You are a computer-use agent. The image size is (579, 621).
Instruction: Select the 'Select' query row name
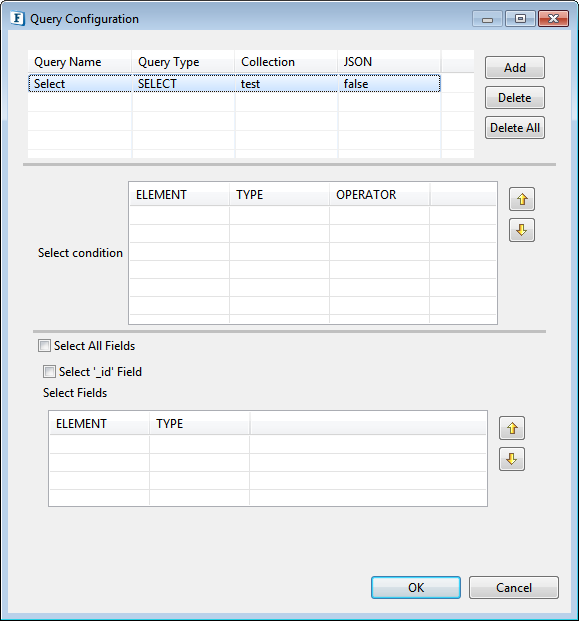80,84
